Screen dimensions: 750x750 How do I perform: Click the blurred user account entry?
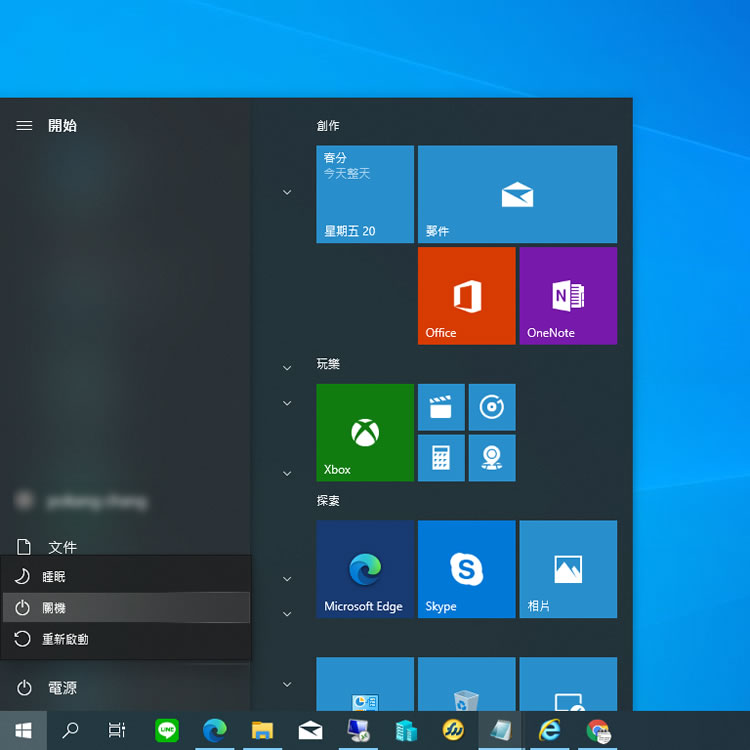click(x=125, y=501)
